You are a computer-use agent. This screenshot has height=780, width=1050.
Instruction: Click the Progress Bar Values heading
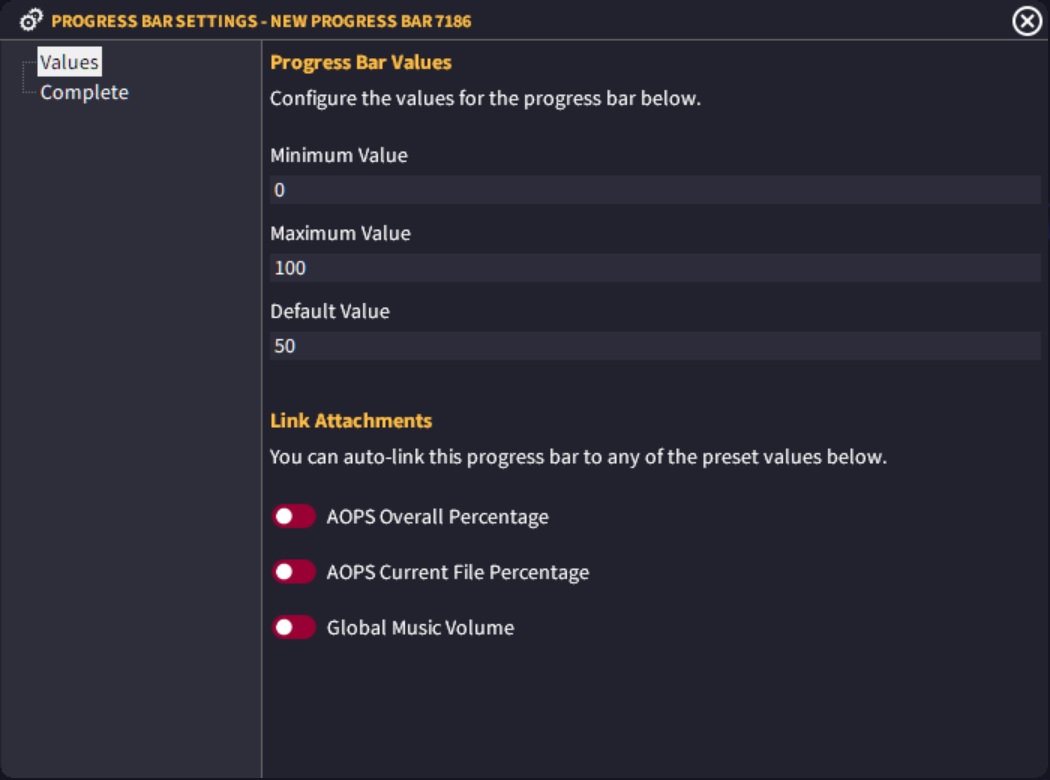362,62
